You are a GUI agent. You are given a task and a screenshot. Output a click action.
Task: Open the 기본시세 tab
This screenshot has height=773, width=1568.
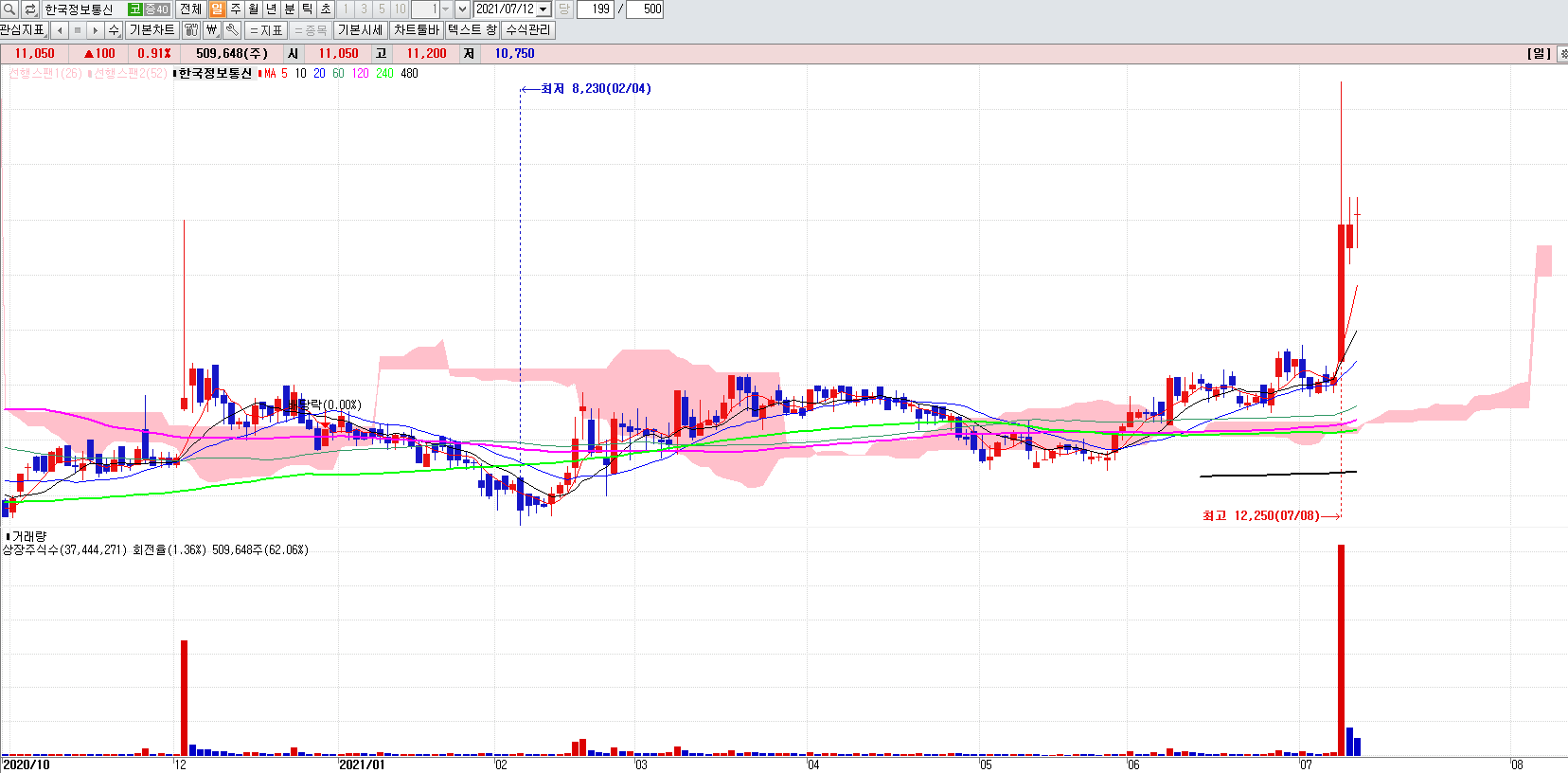tap(361, 30)
